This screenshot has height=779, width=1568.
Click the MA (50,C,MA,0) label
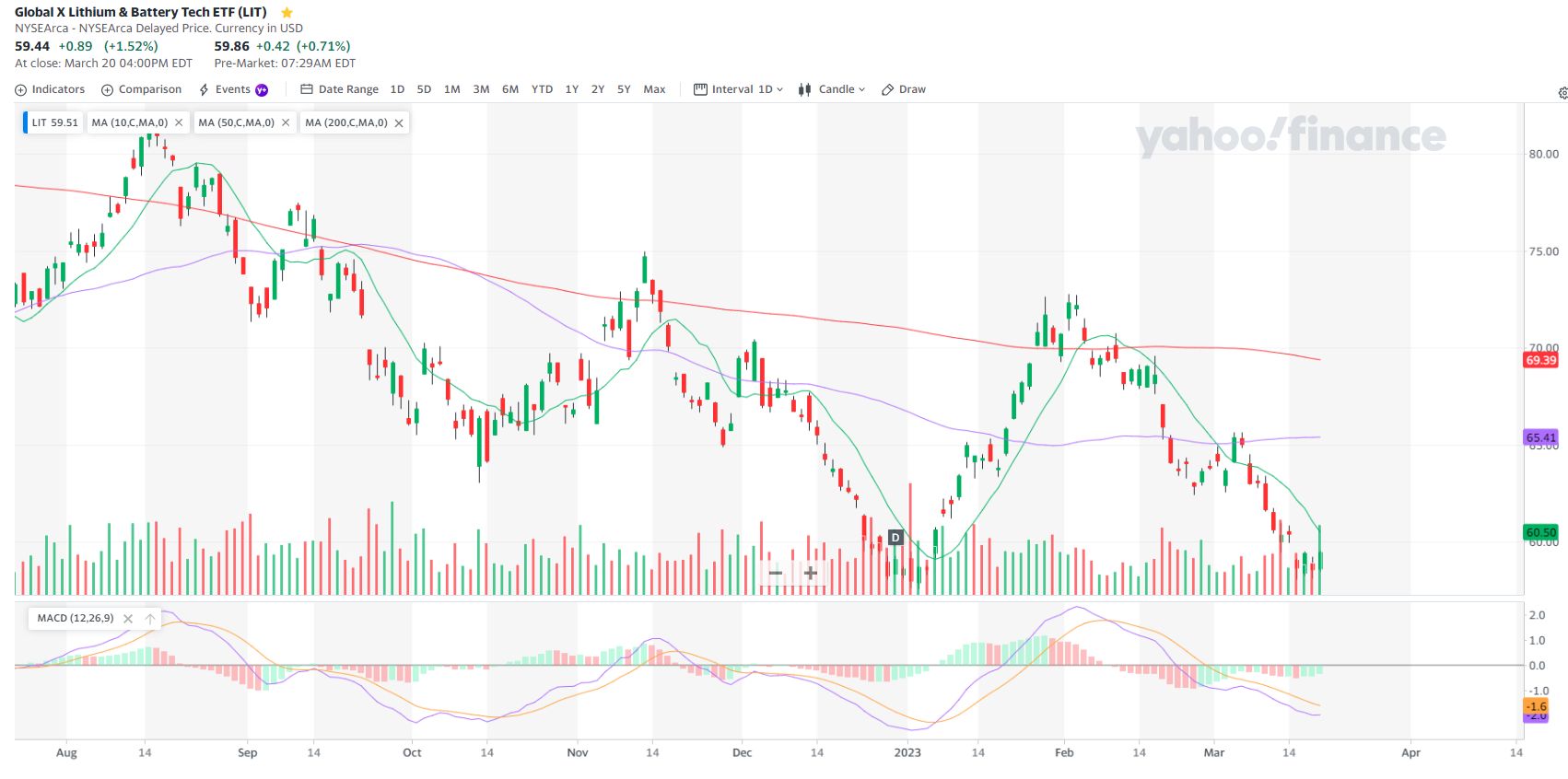pos(237,122)
